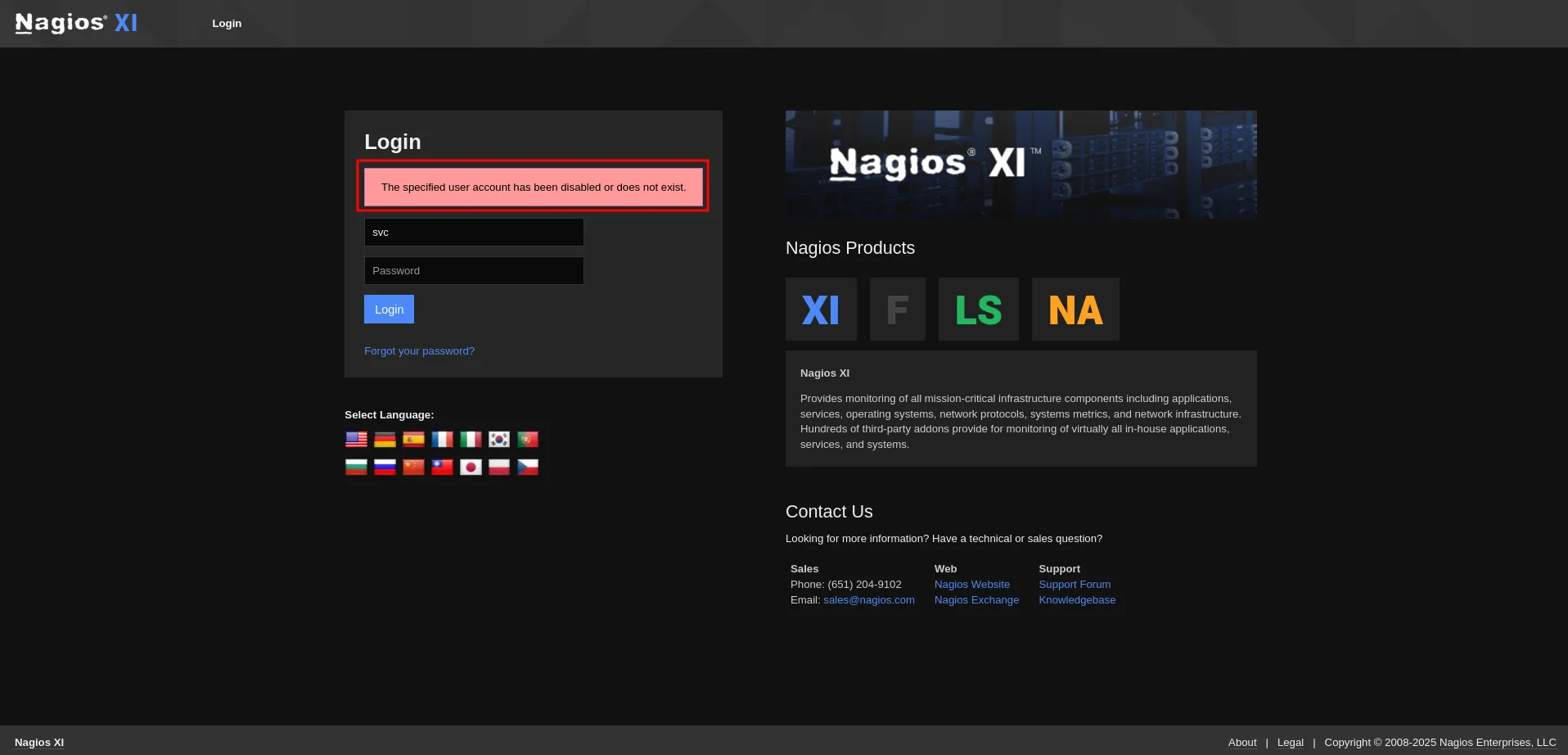Switch language using the German flag

point(385,440)
